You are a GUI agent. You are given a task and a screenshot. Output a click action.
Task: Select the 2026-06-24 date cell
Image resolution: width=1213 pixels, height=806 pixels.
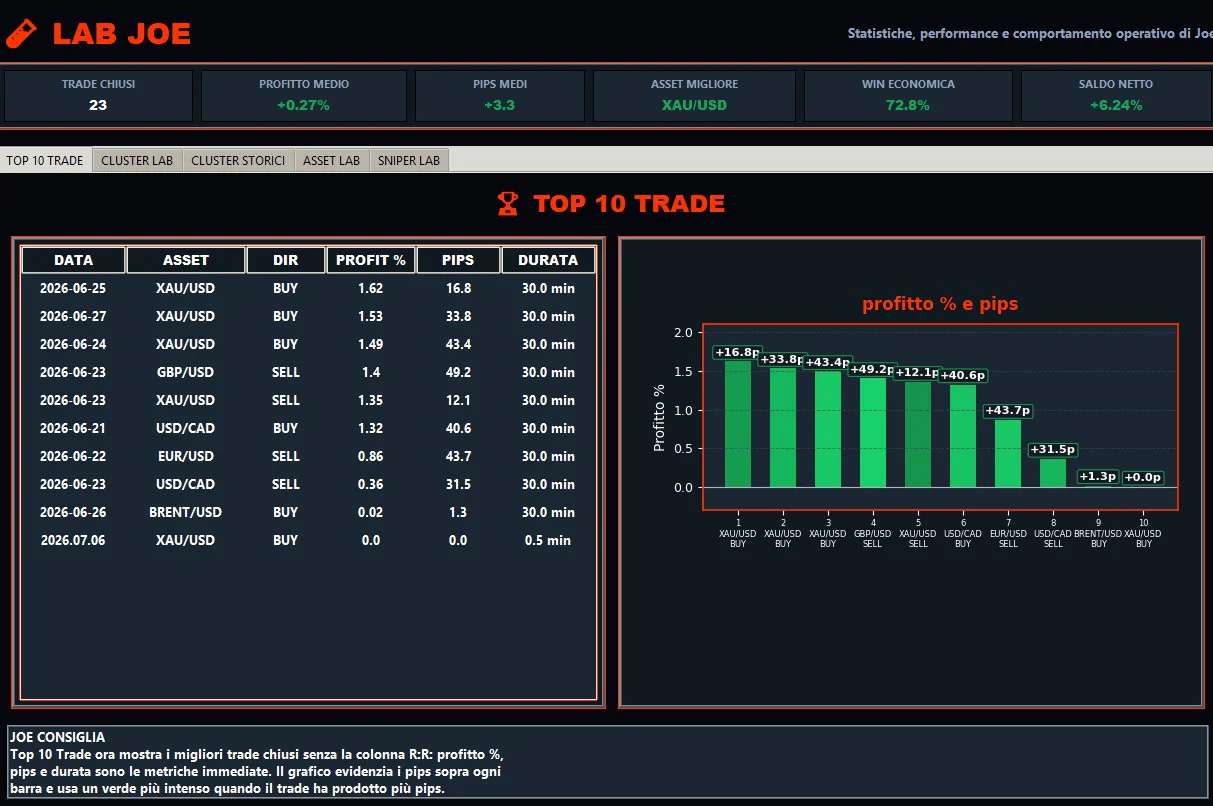click(73, 344)
